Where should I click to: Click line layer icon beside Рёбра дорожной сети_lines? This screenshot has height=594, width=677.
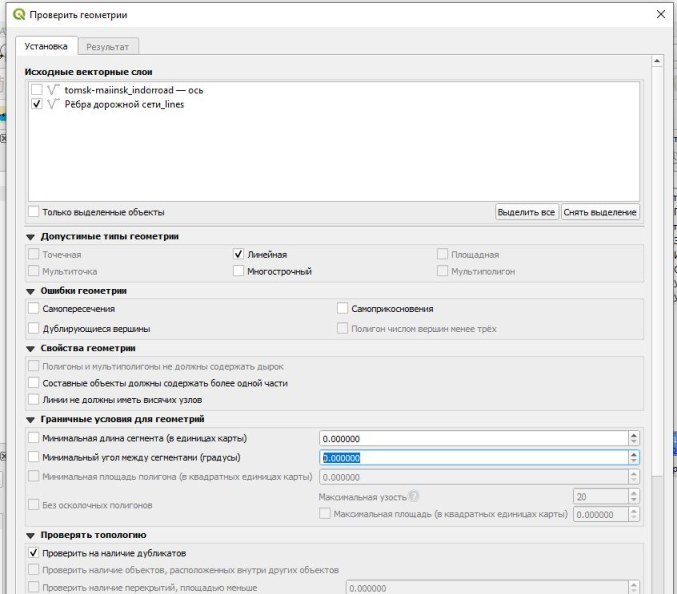click(53, 104)
